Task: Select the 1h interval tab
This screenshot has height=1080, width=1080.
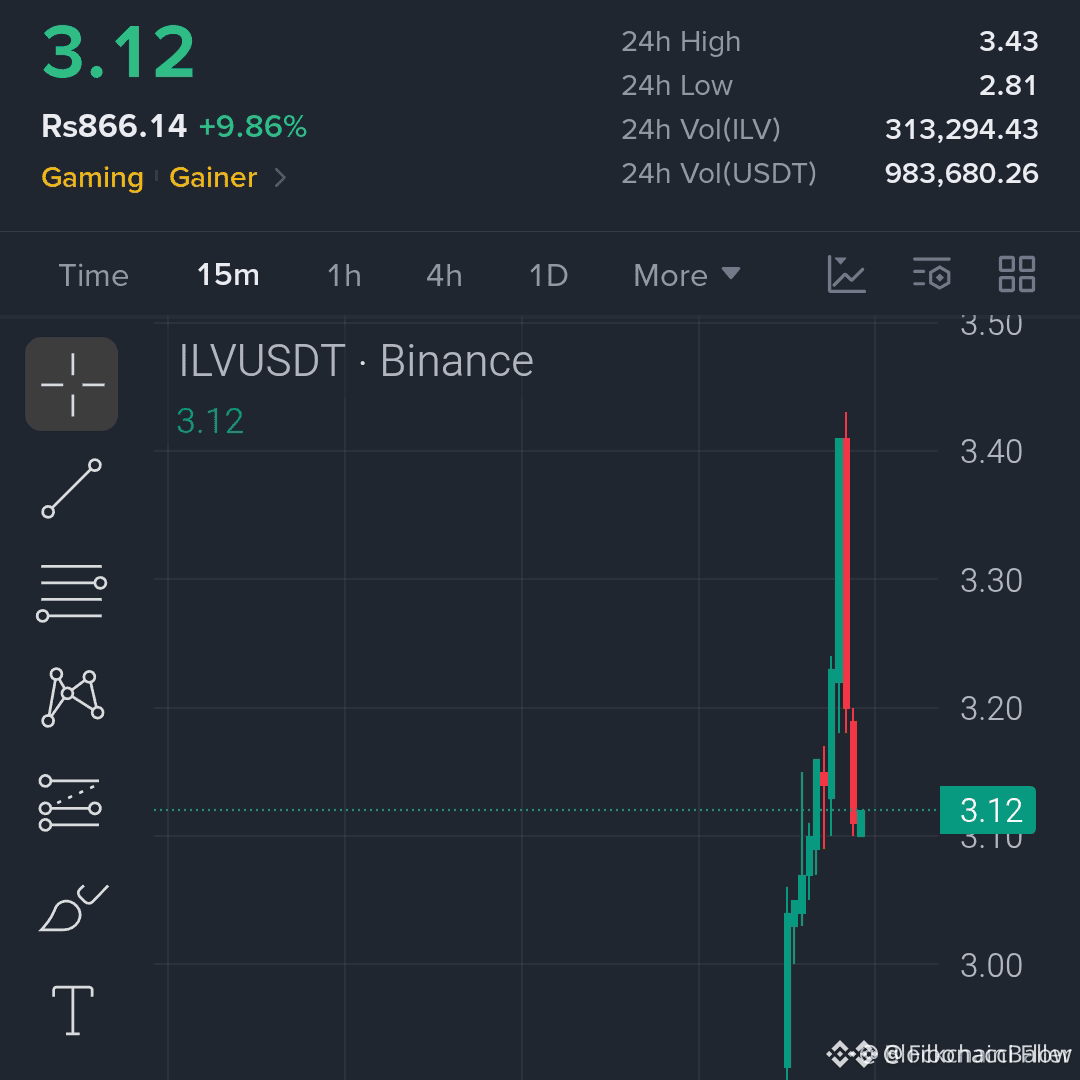Action: (344, 276)
